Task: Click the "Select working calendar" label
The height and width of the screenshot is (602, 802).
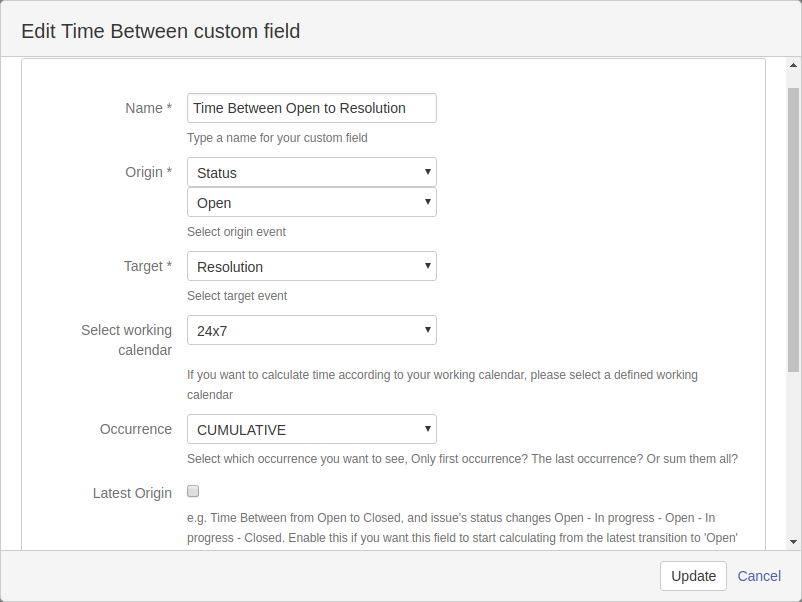Action: pos(127,340)
